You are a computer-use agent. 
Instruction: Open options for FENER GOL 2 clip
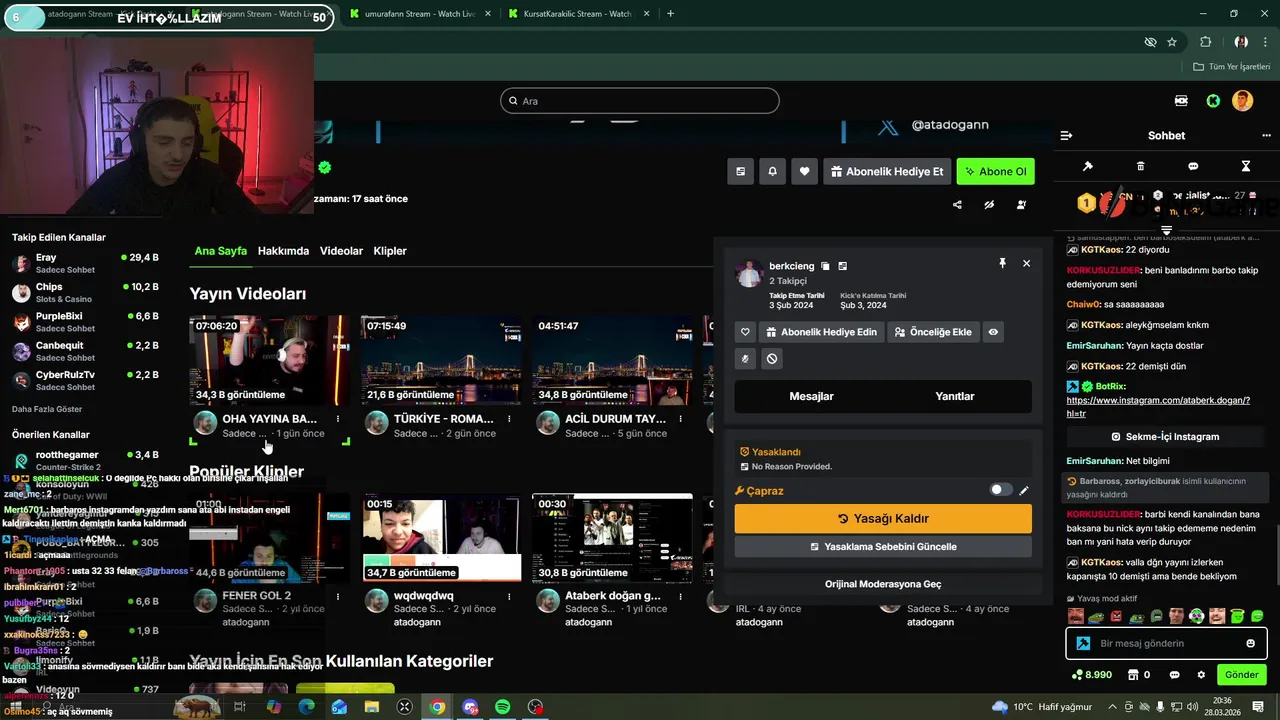(338, 596)
